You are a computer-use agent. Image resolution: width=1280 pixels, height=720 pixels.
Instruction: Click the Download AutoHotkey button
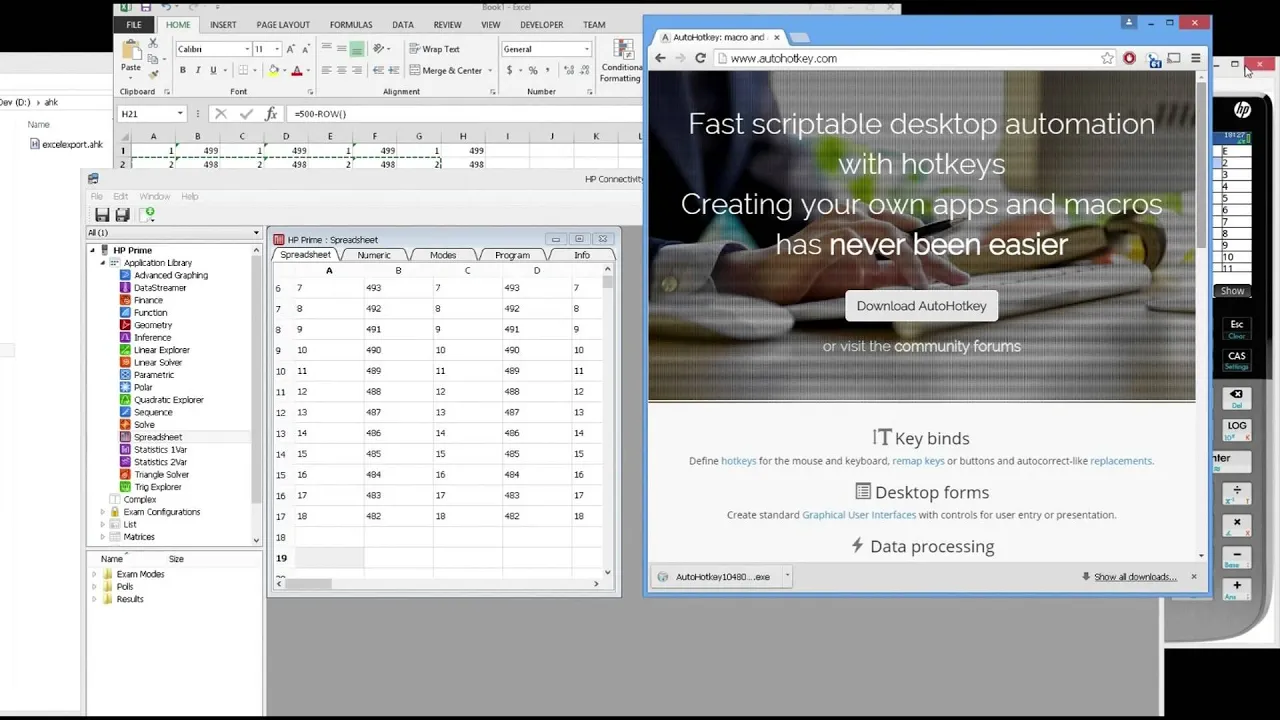click(x=921, y=306)
